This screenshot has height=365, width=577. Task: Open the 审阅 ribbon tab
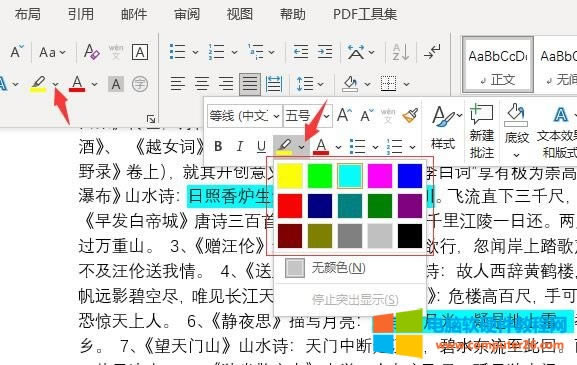coord(187,14)
